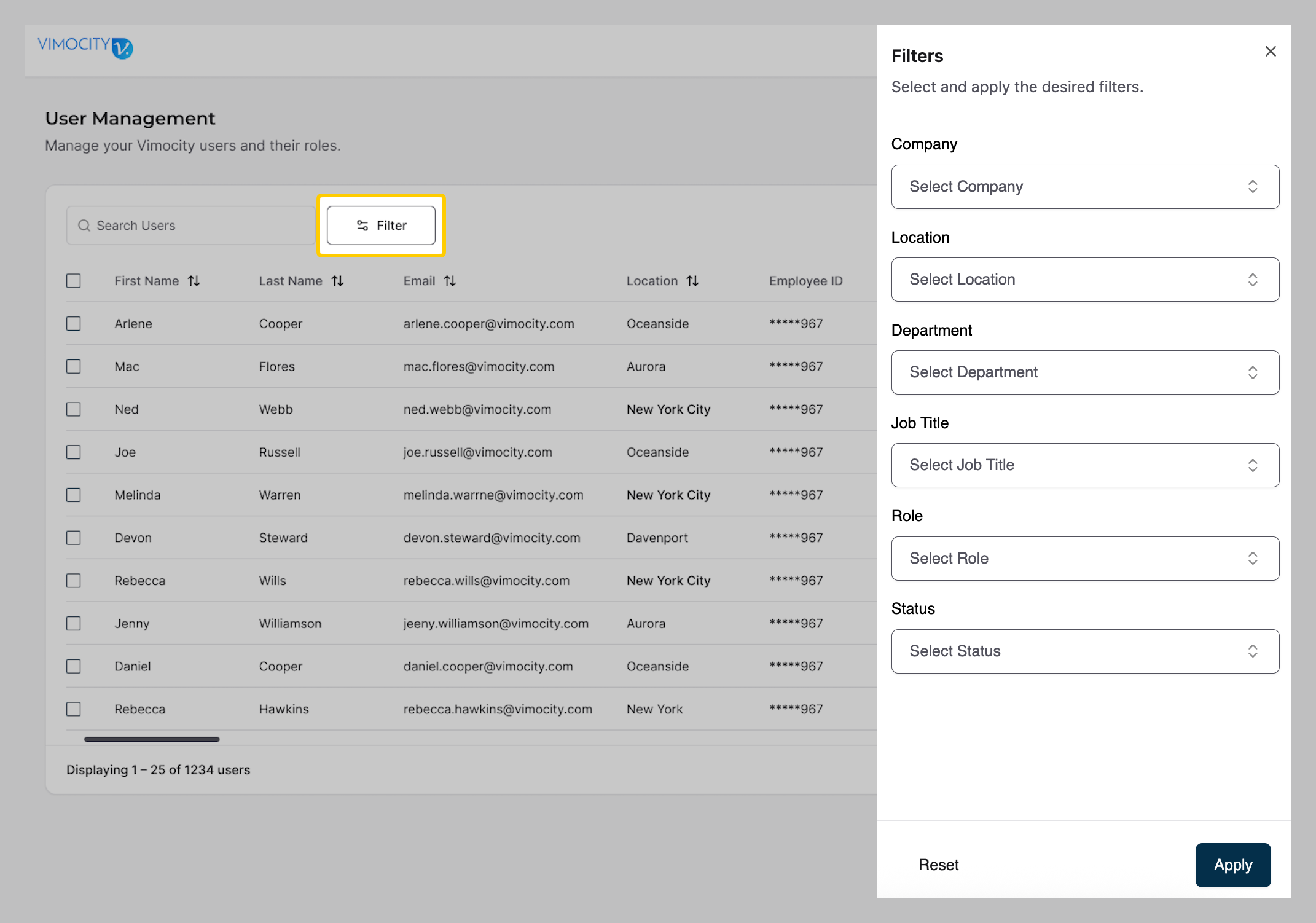Open the Select Status dropdown

pyautogui.click(x=1085, y=651)
